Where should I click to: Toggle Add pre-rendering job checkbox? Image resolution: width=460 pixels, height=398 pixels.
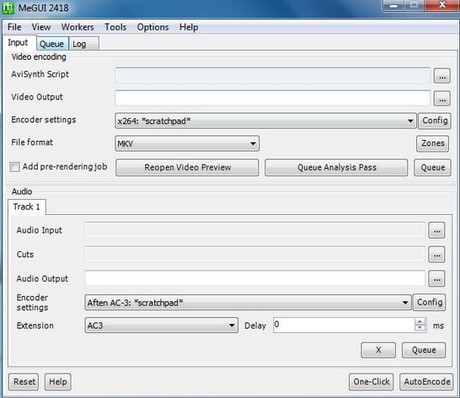[x=15, y=167]
